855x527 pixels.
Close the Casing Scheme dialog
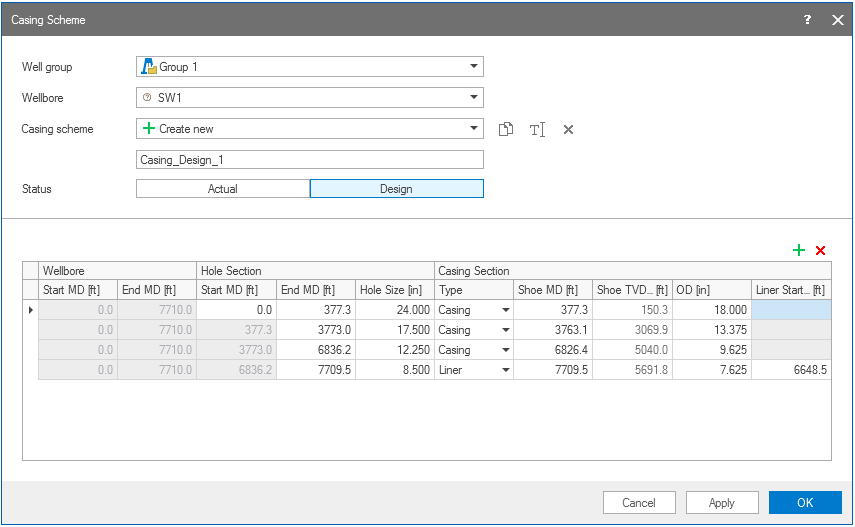pos(838,19)
